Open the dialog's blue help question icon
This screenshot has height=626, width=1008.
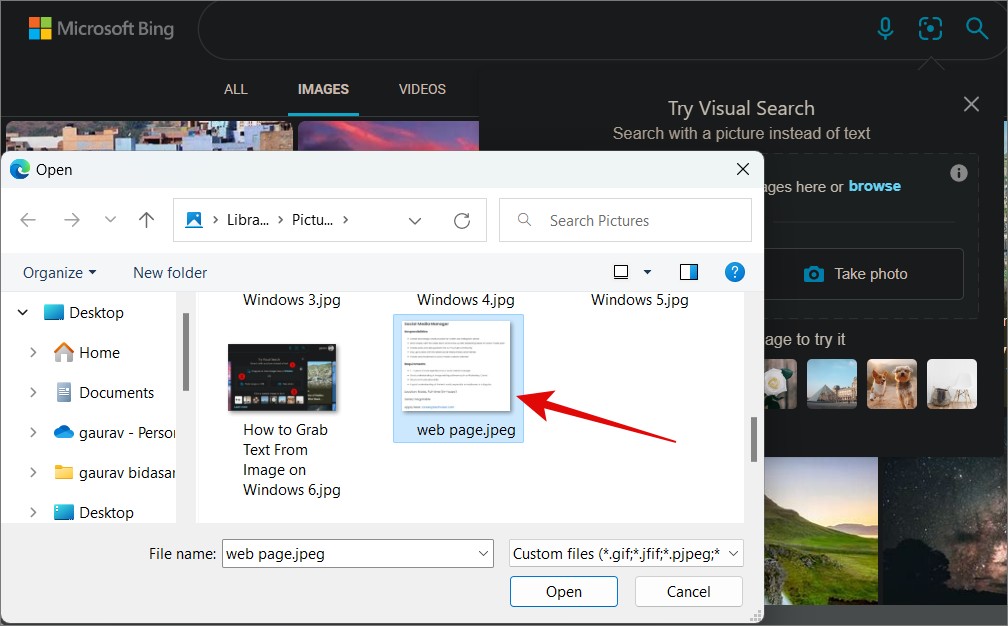coord(734,272)
